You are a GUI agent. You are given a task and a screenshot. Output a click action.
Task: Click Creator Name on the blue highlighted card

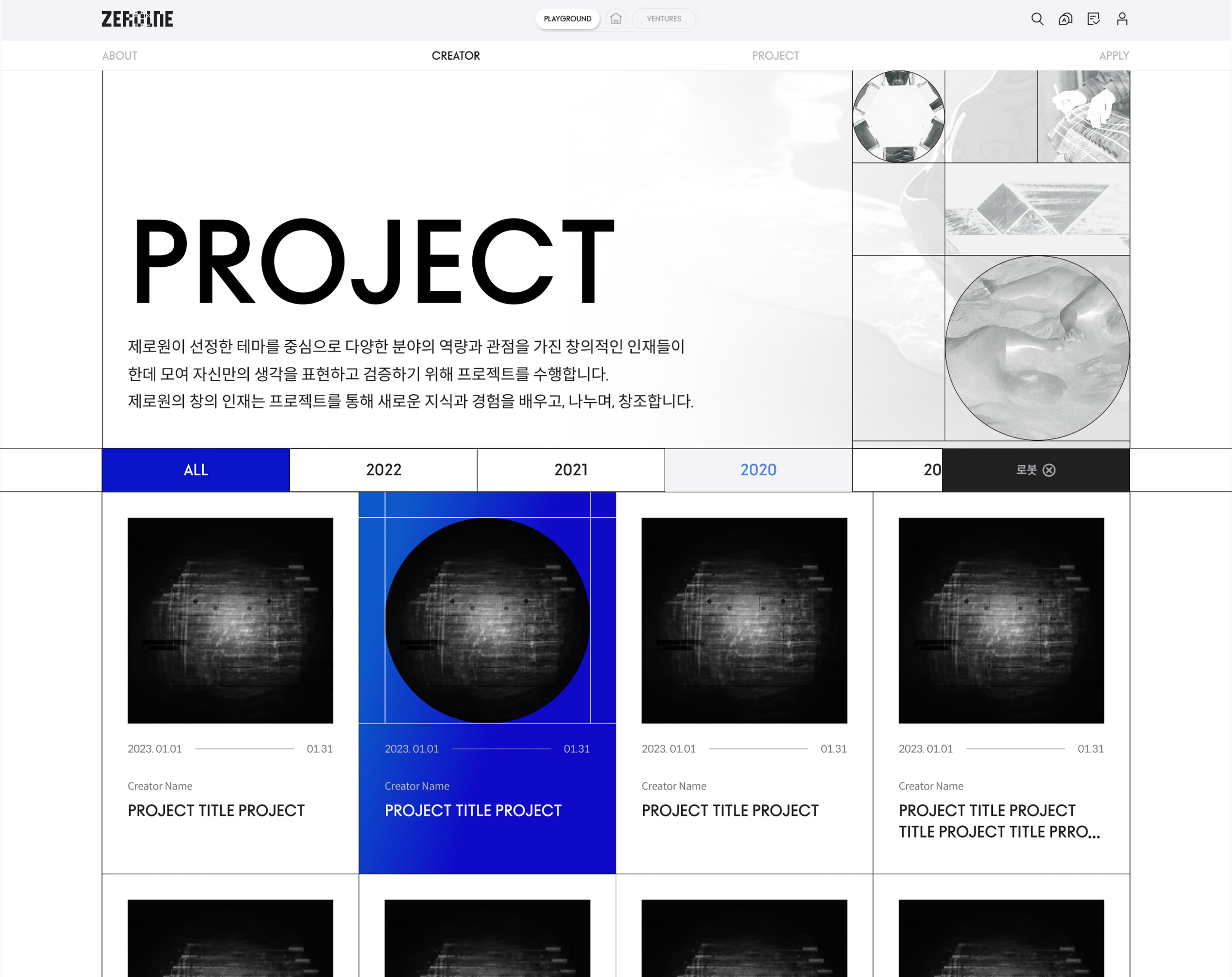click(417, 786)
